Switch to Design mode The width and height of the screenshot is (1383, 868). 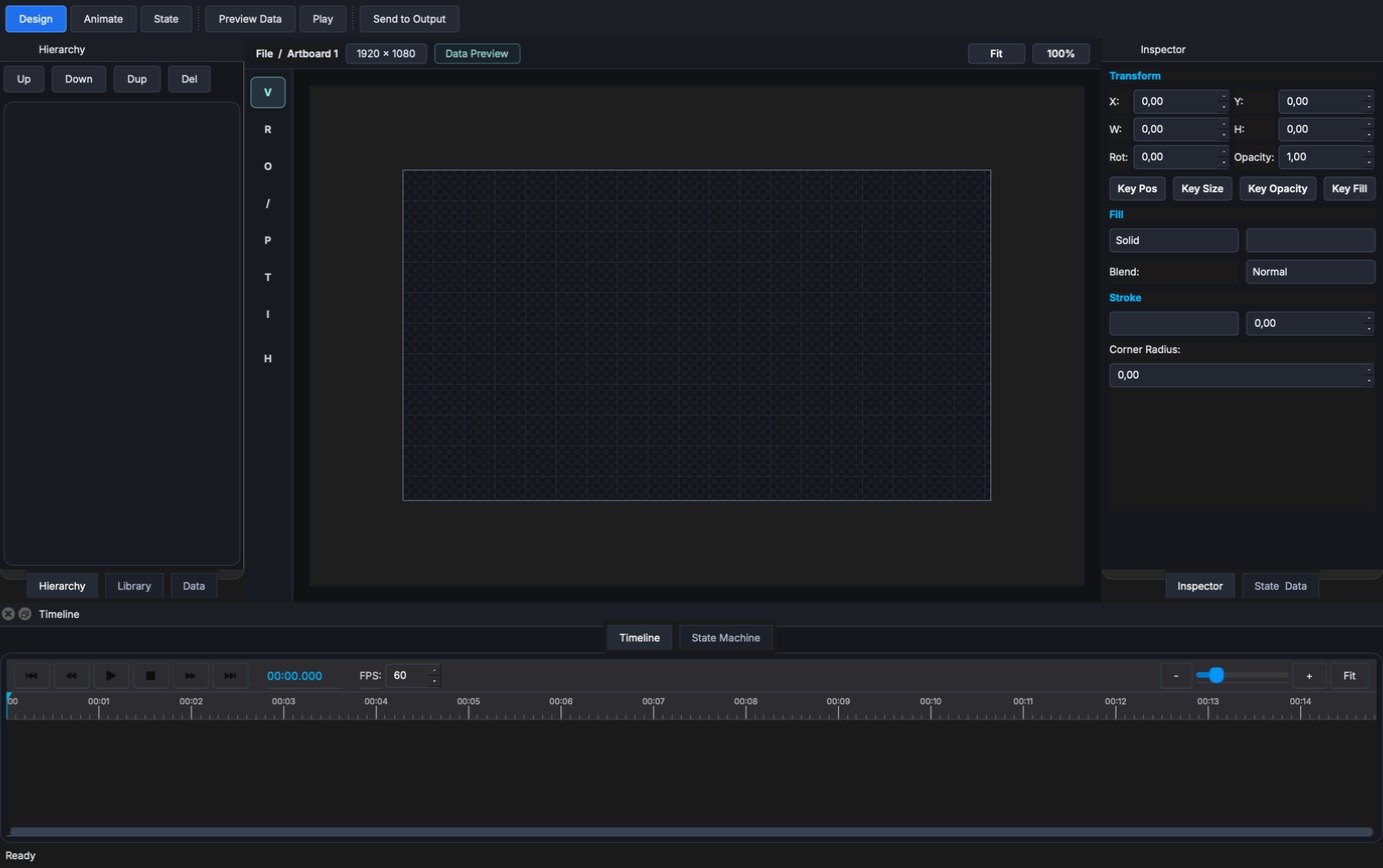click(x=36, y=19)
